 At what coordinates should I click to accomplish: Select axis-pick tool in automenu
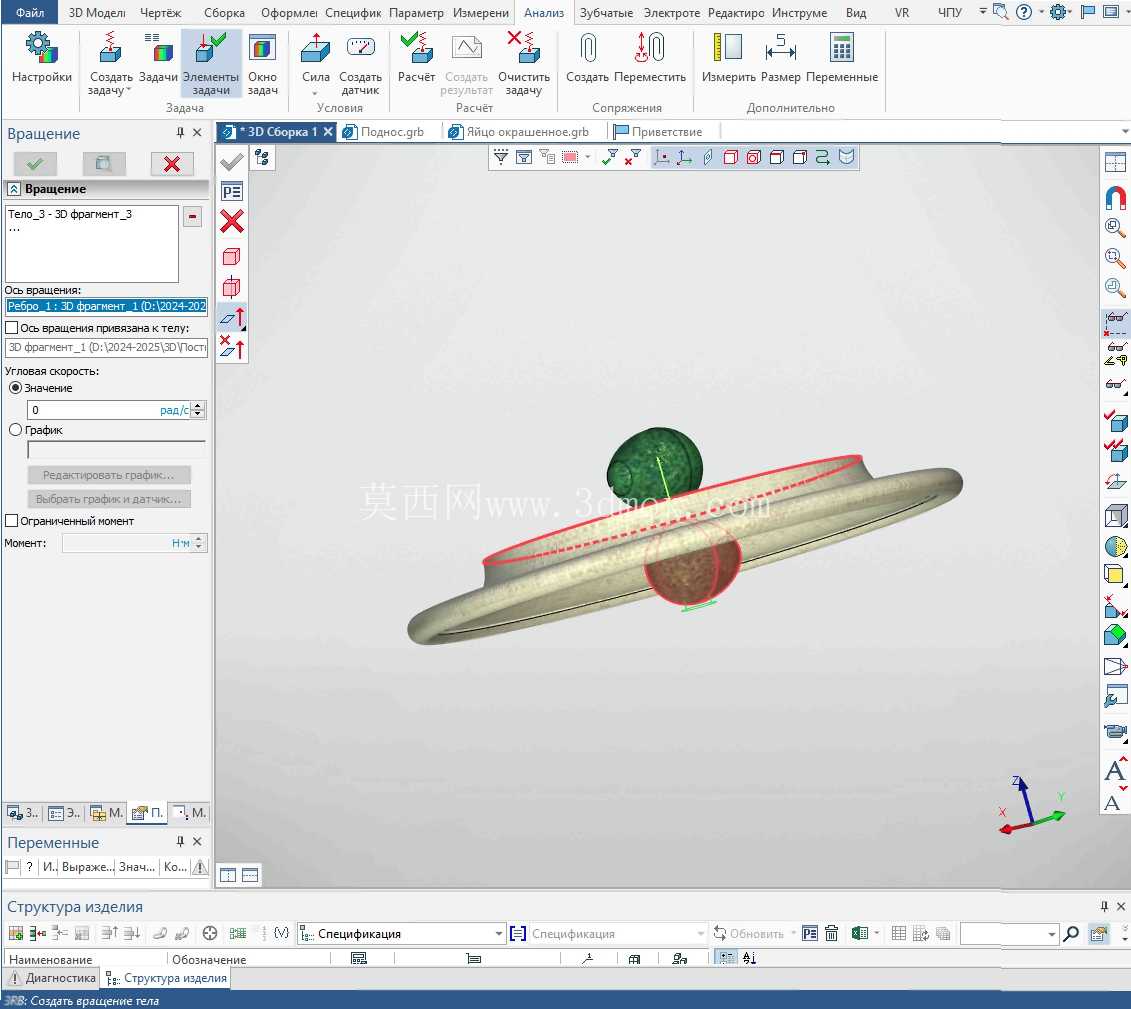coord(232,317)
